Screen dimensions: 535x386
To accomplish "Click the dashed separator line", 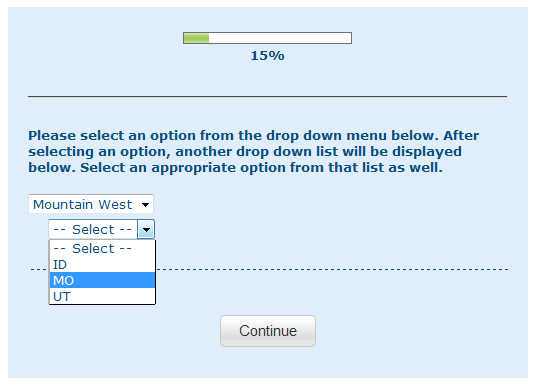I will tap(332, 269).
